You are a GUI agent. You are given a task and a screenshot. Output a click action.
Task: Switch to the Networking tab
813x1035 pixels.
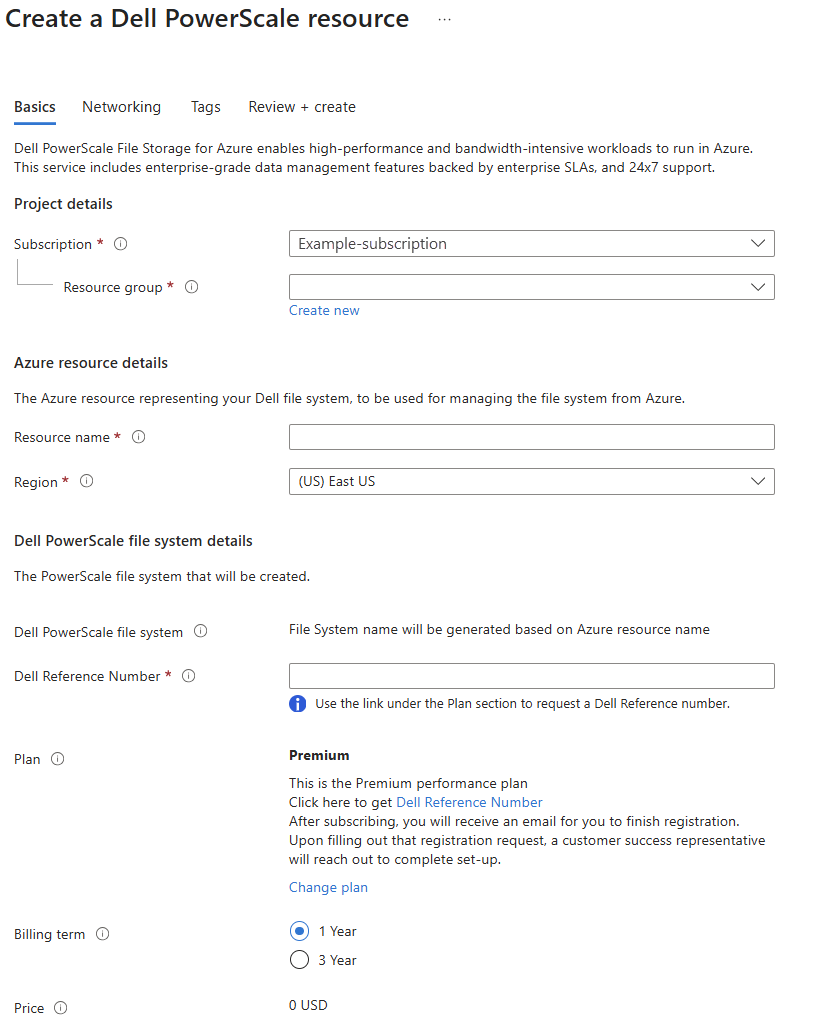click(x=121, y=107)
